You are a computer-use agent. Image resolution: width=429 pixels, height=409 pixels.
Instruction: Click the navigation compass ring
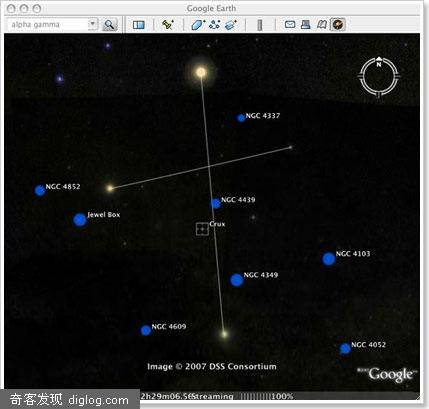(x=379, y=77)
